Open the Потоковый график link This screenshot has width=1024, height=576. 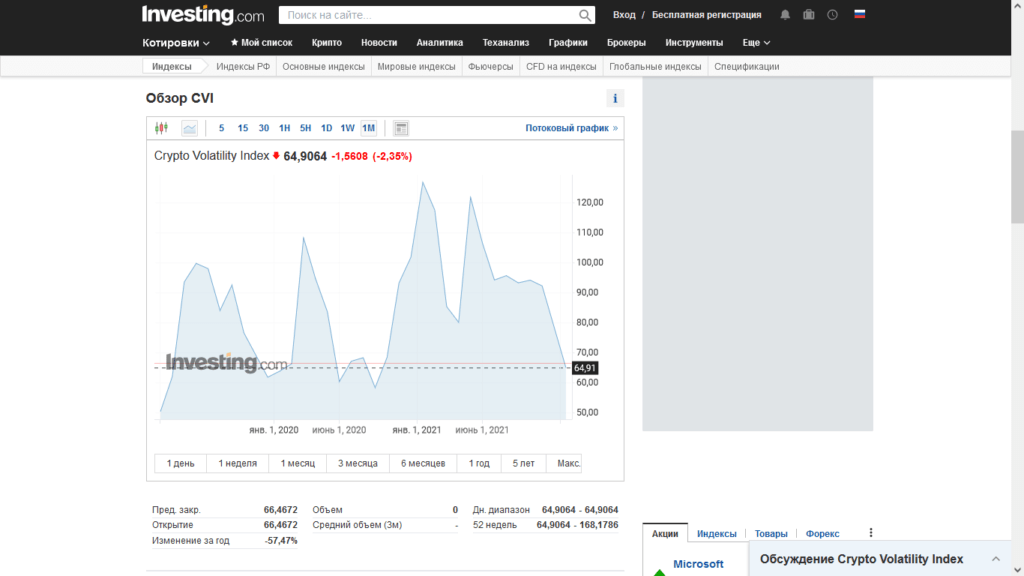pos(571,128)
